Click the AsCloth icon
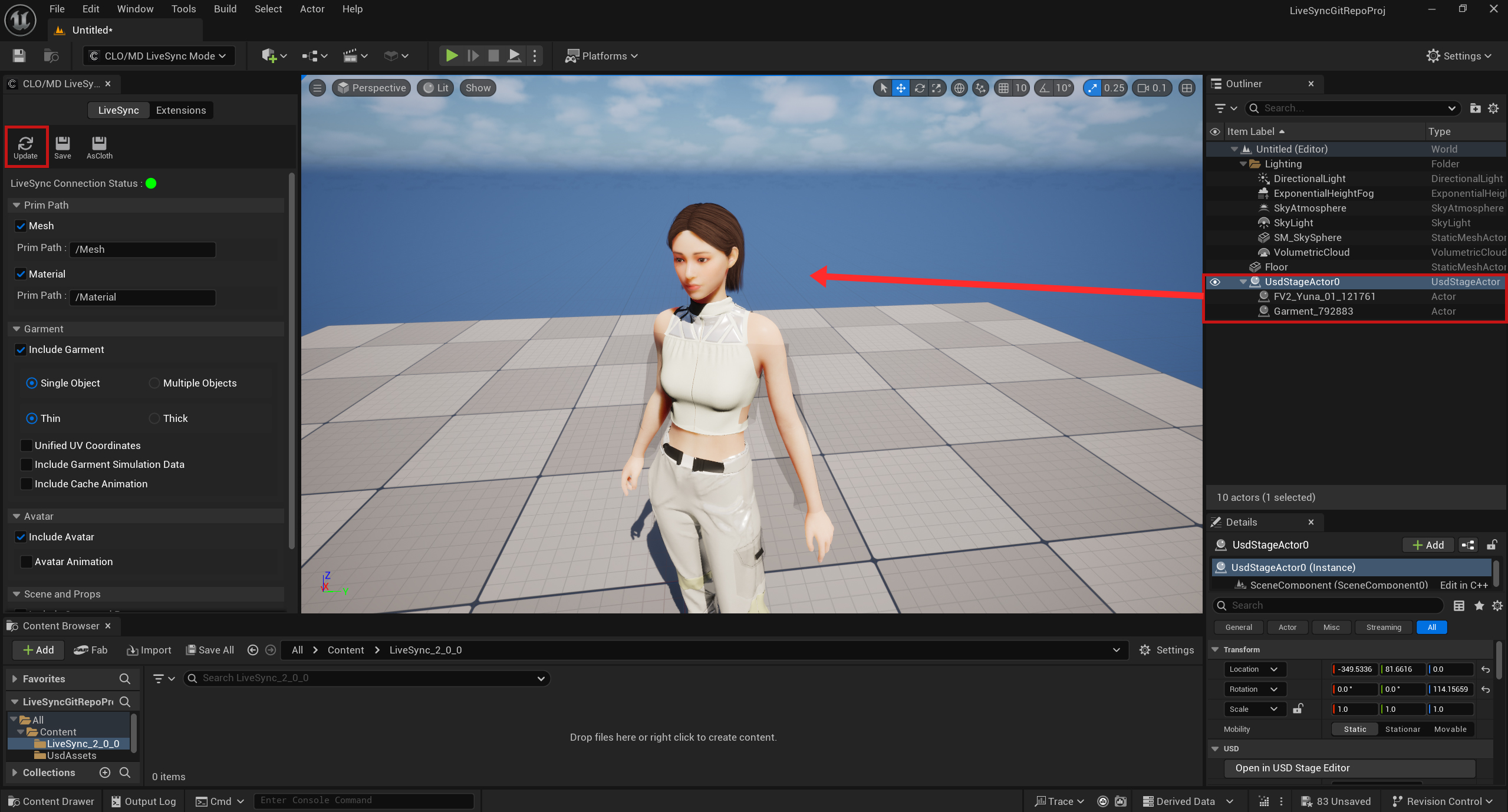Screen dimensions: 1508x812 [99, 147]
